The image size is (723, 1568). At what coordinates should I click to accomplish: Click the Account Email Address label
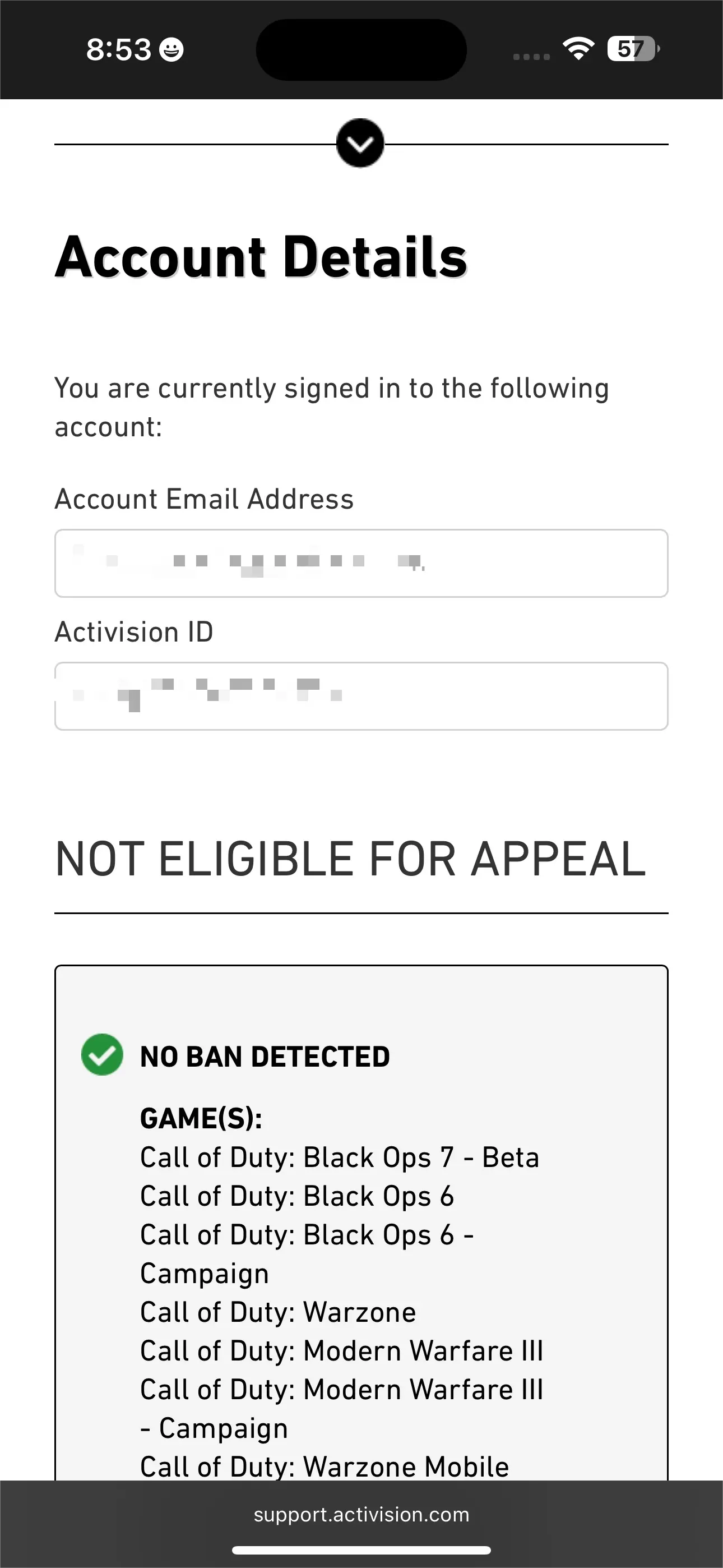click(204, 499)
